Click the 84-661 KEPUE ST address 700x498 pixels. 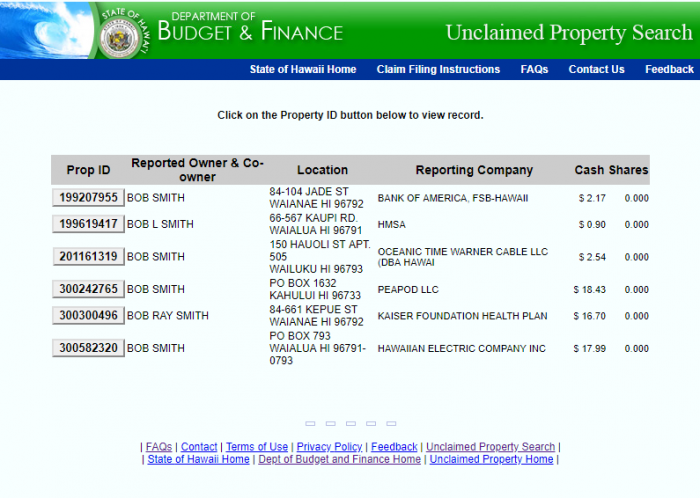tap(317, 315)
